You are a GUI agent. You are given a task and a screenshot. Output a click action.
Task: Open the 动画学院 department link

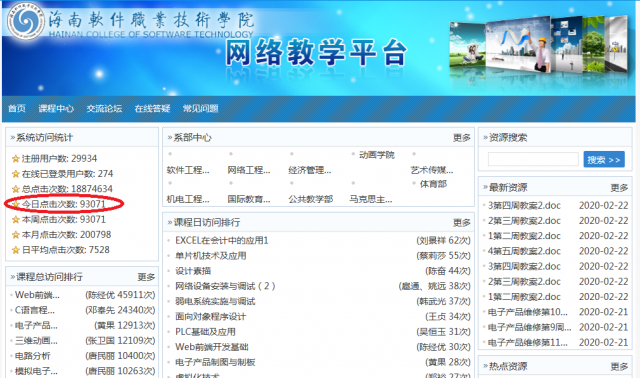[377, 155]
